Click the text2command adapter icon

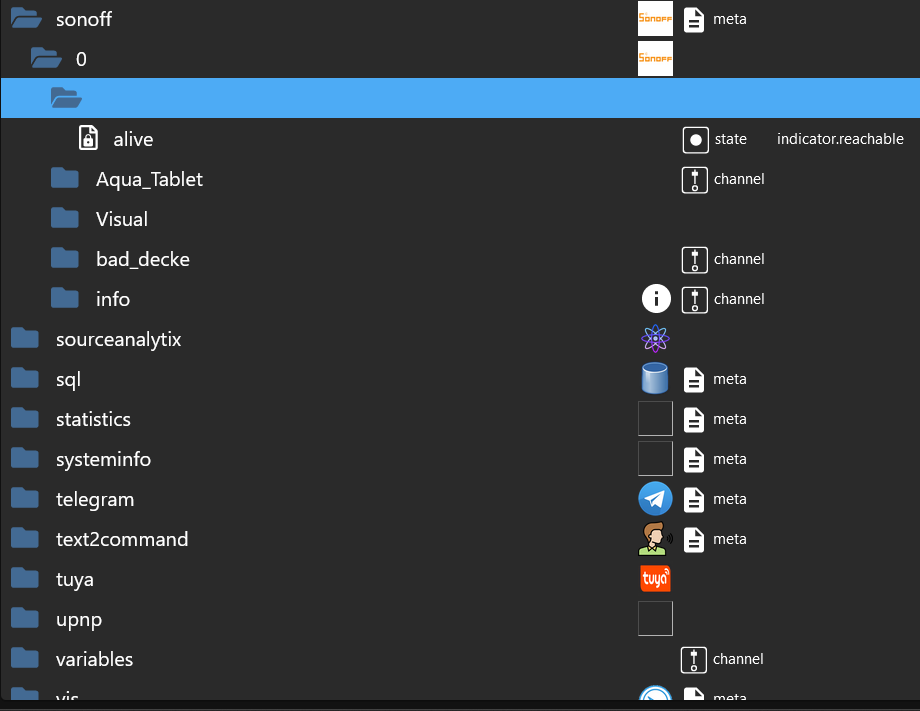(x=655, y=539)
